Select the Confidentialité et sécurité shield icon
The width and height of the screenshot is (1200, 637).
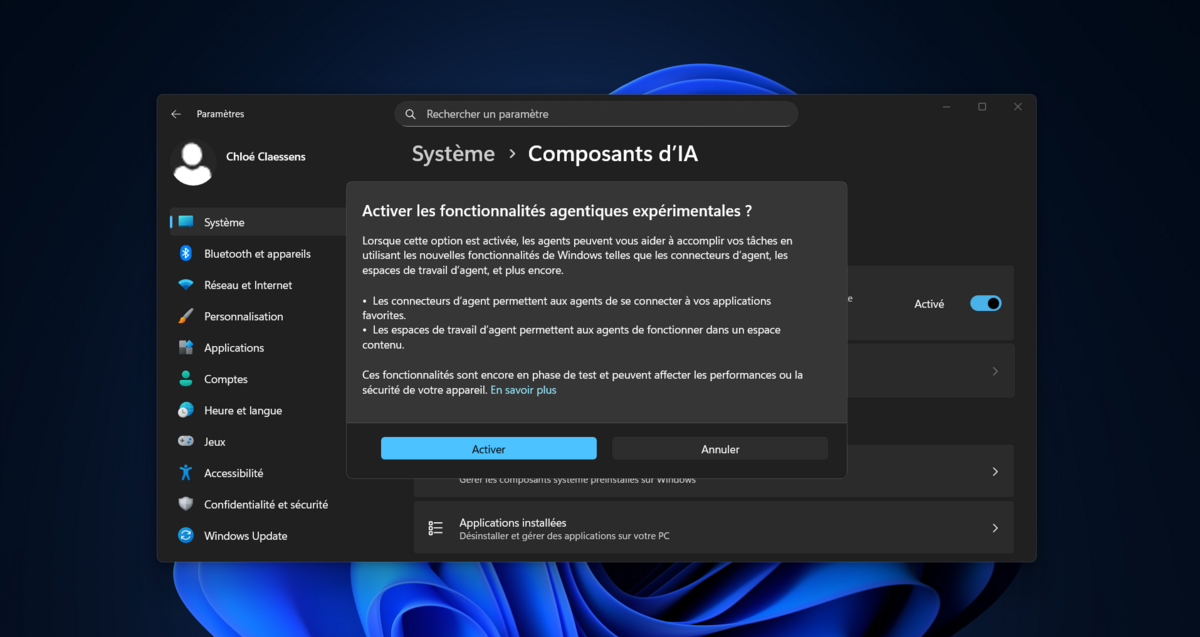pyautogui.click(x=186, y=504)
